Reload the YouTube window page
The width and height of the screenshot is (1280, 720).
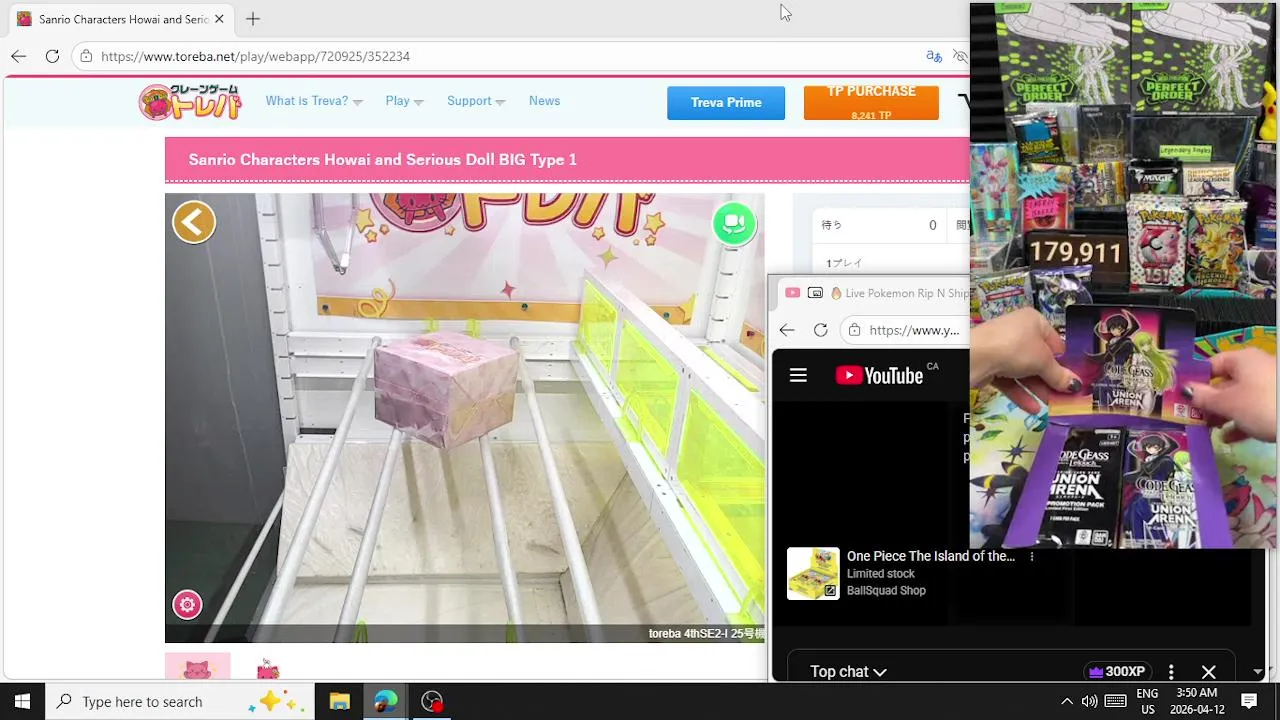(x=820, y=330)
